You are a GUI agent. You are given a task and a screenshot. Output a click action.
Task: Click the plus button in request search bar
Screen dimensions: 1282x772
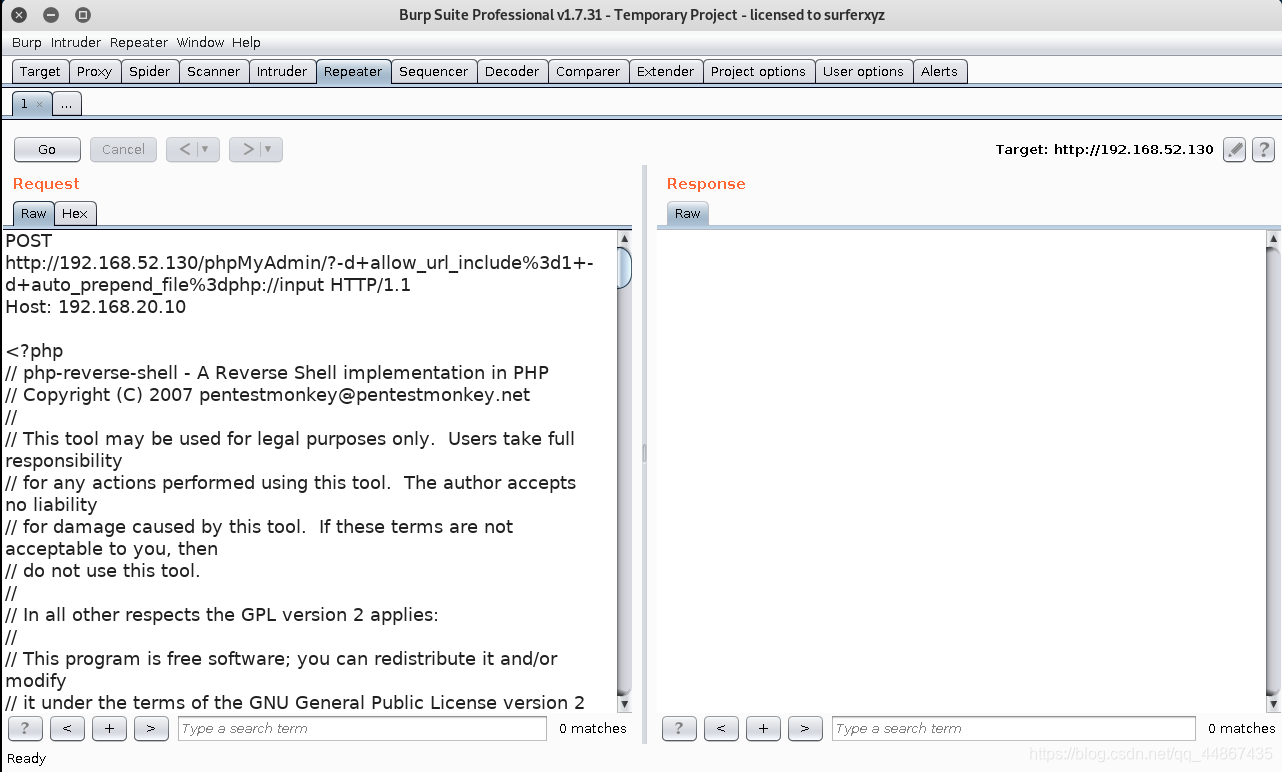109,728
